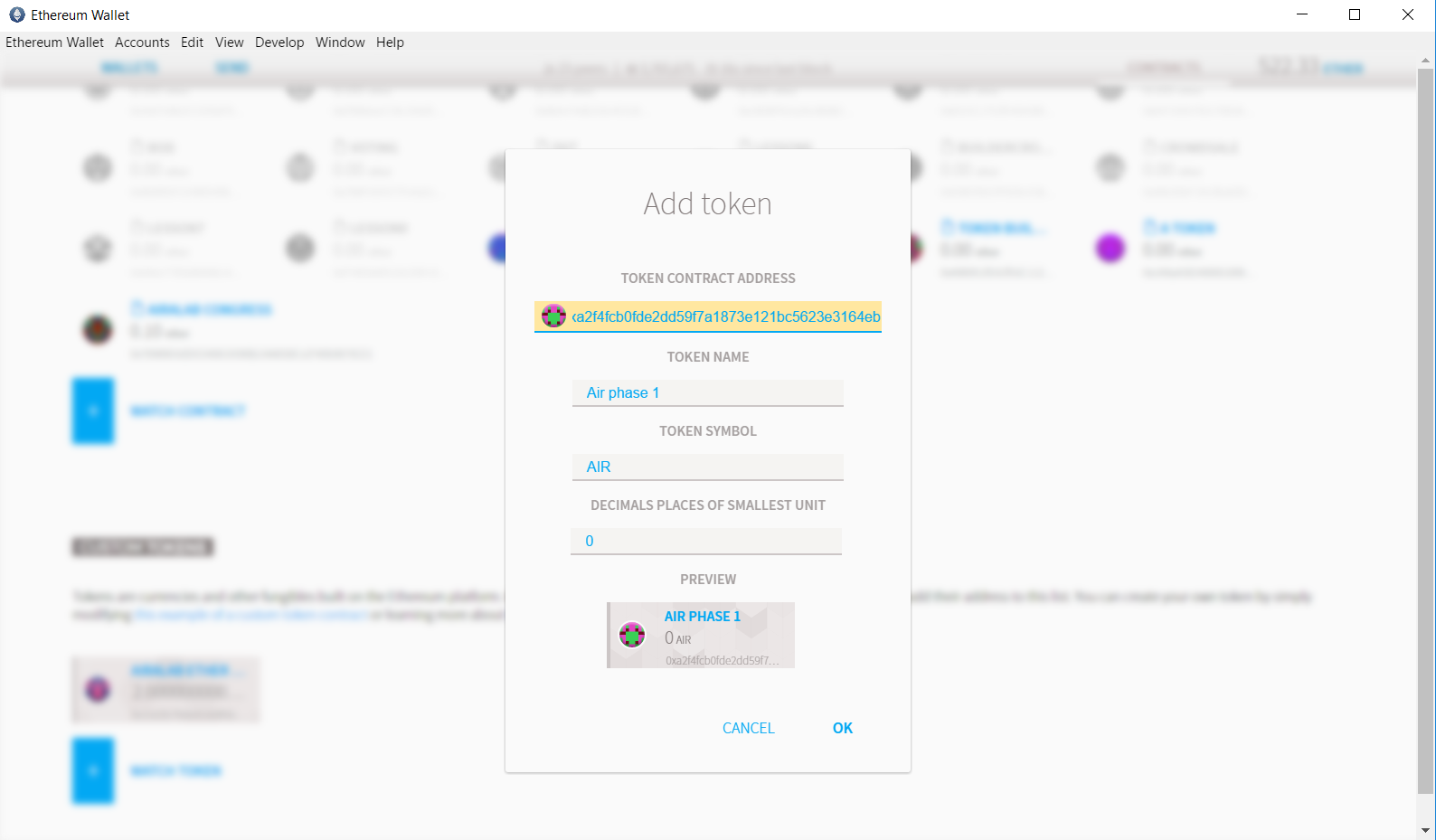
Task: Open the Accounts menu
Action: (142, 42)
